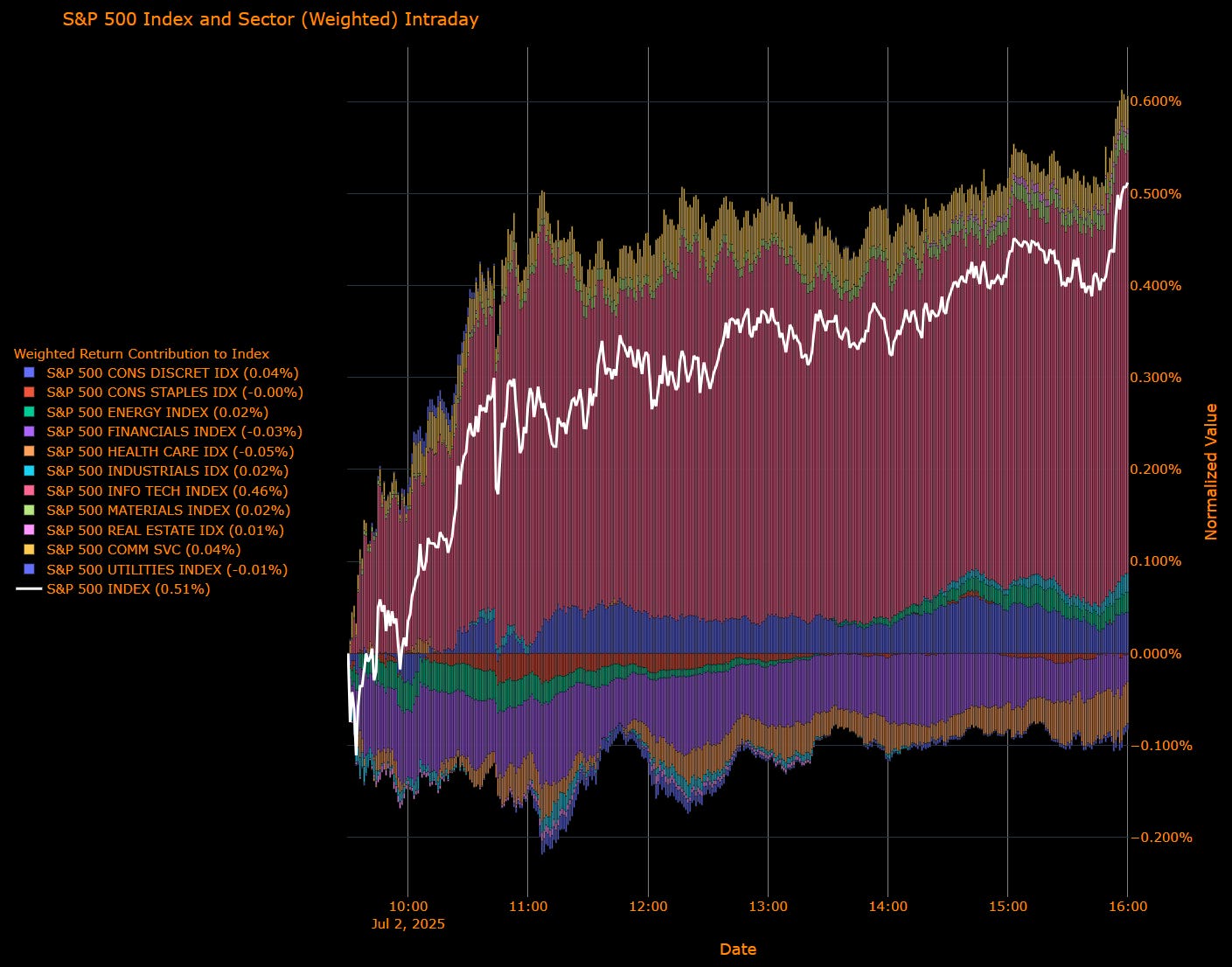The image size is (1232, 967).
Task: Click the 0.600% y-axis tick label
Action: [1156, 101]
